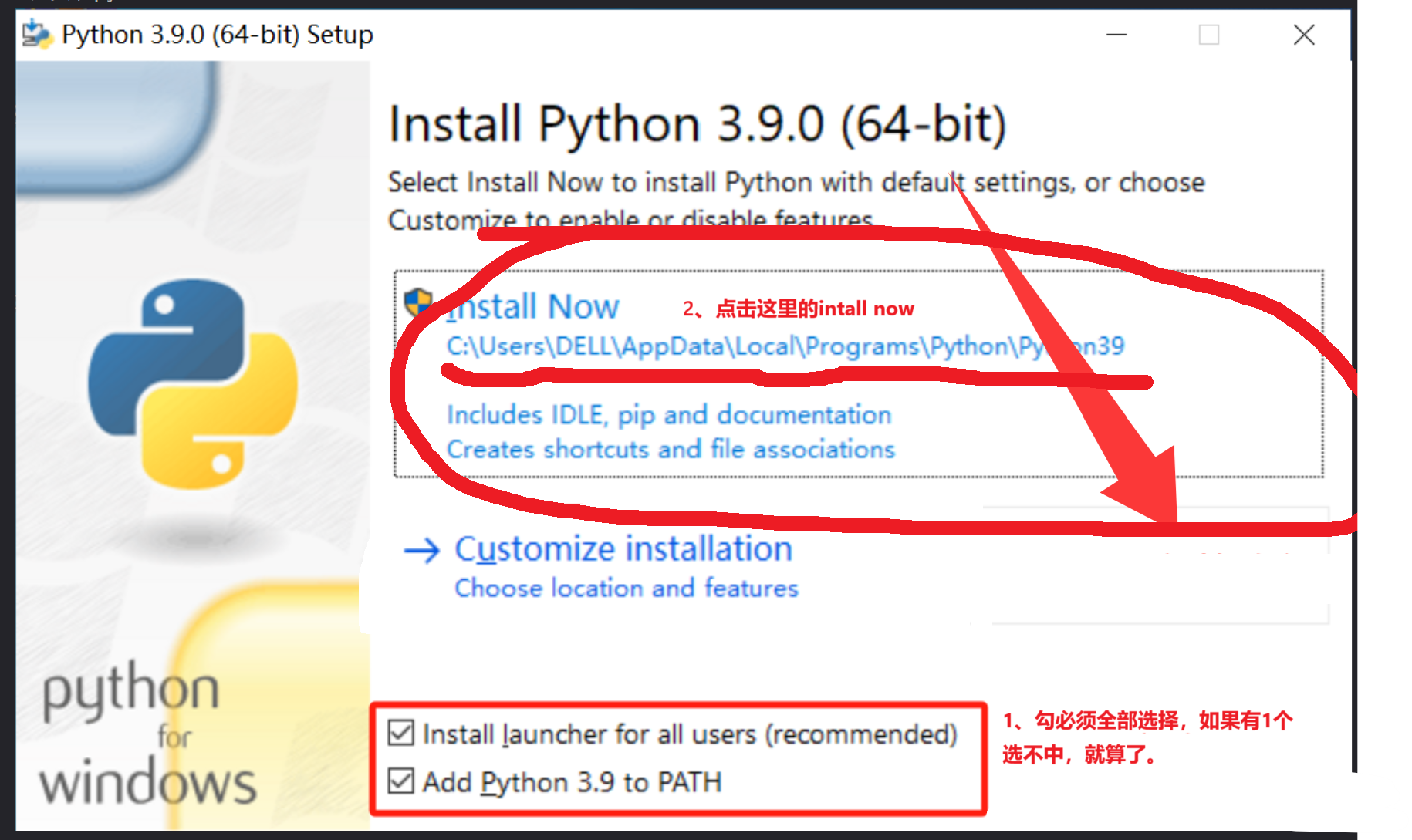Image resolution: width=1412 pixels, height=840 pixels.
Task: Close the Python 3.9.0 Setup window
Action: [1304, 35]
